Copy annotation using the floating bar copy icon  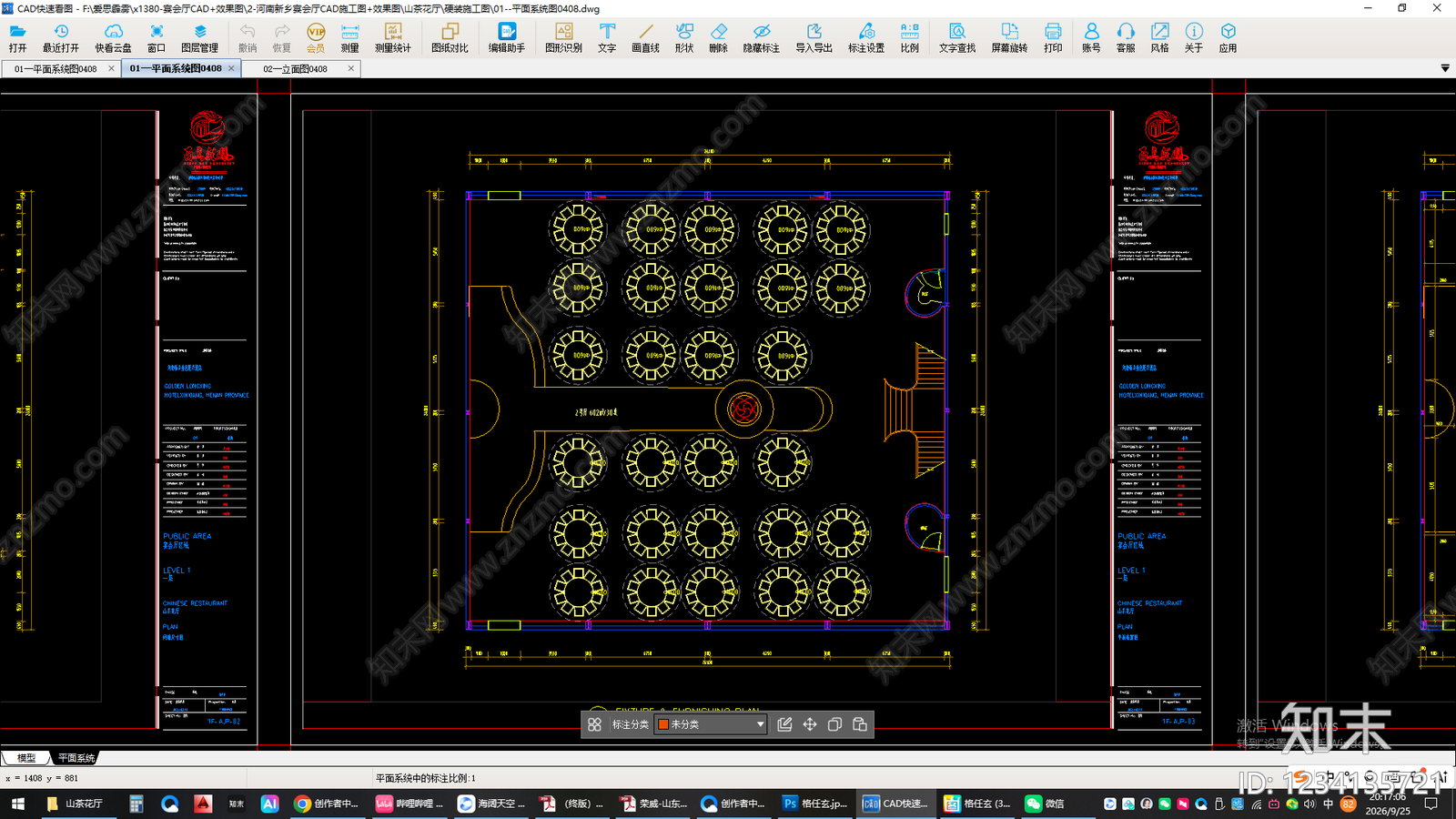(834, 724)
